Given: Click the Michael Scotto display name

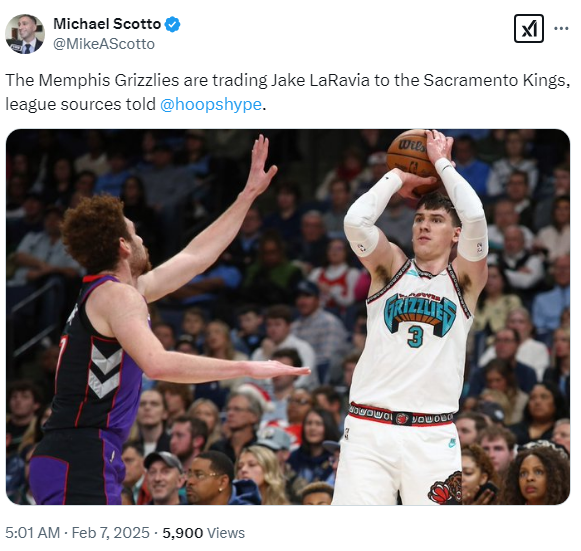Looking at the screenshot, I should tap(107, 24).
